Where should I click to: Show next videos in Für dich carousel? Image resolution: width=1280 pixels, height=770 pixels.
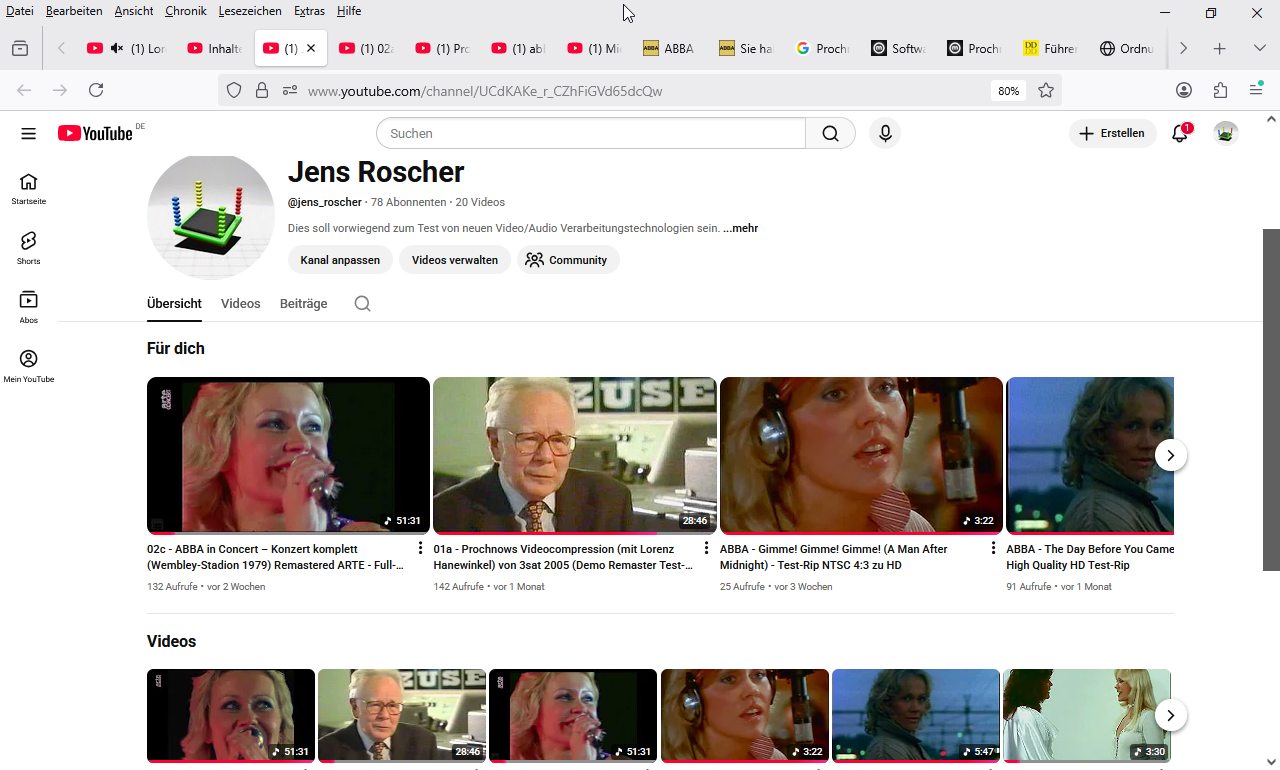coord(1170,455)
